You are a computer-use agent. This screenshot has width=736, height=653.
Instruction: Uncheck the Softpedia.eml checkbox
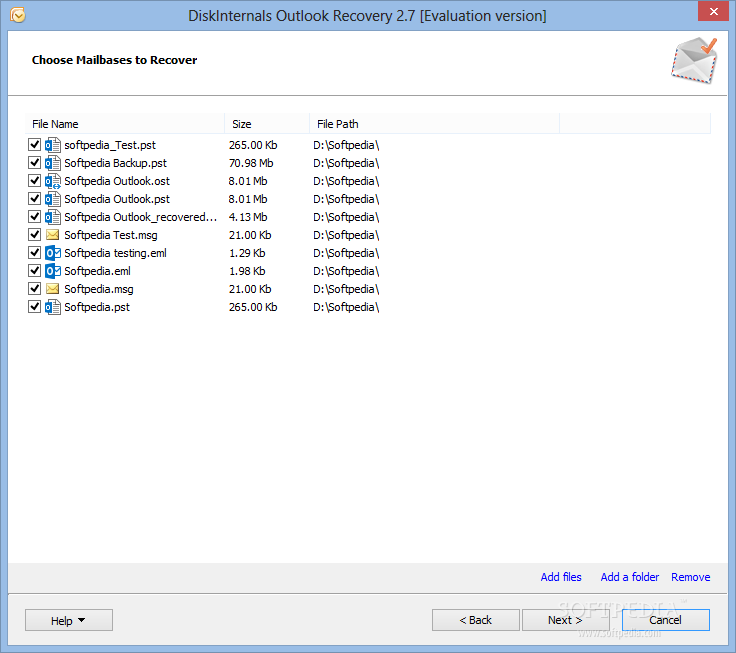click(x=34, y=270)
